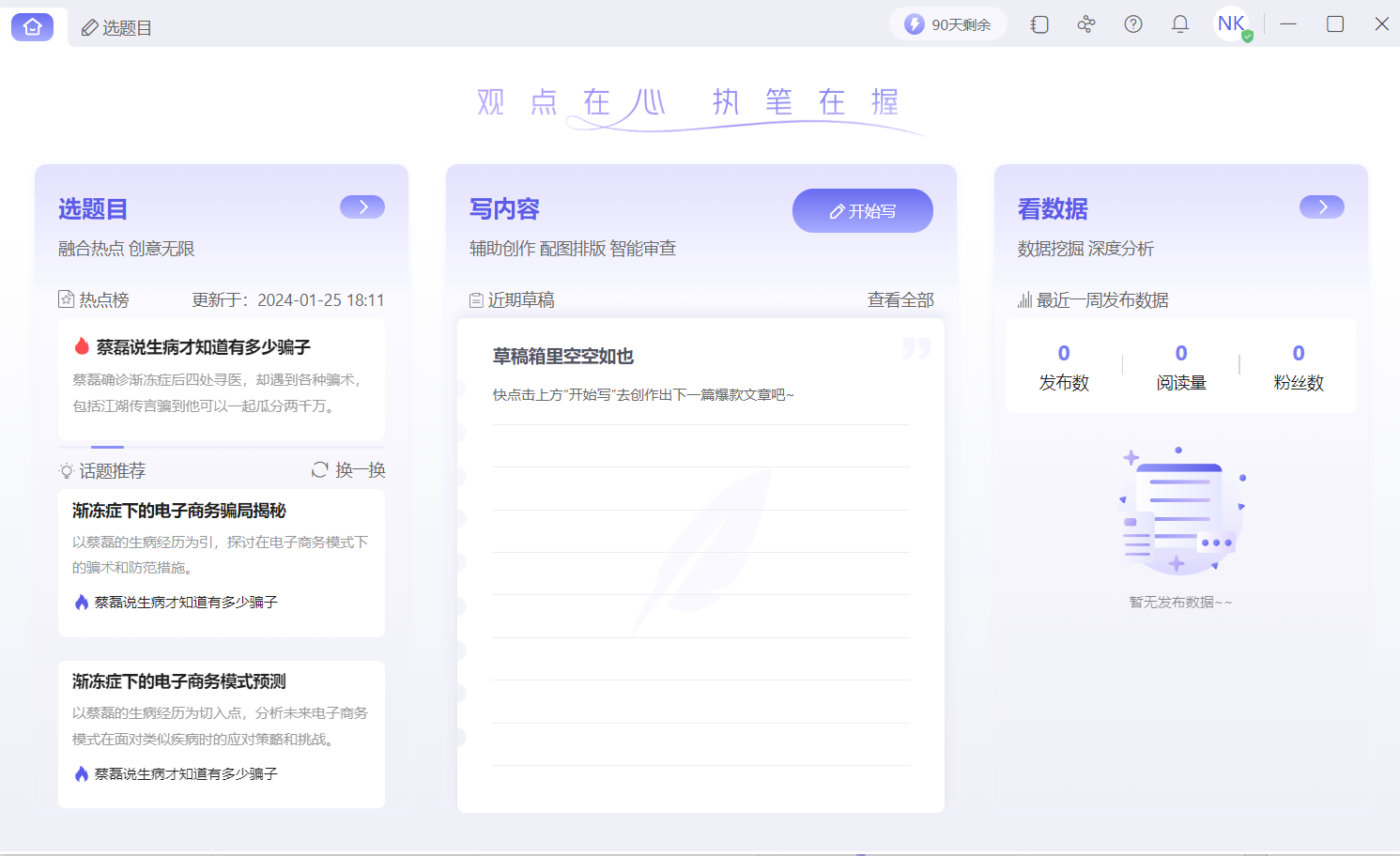The width and height of the screenshot is (1400, 856).
Task: Click the 粉丝数 statistic
Action: tap(1299, 367)
